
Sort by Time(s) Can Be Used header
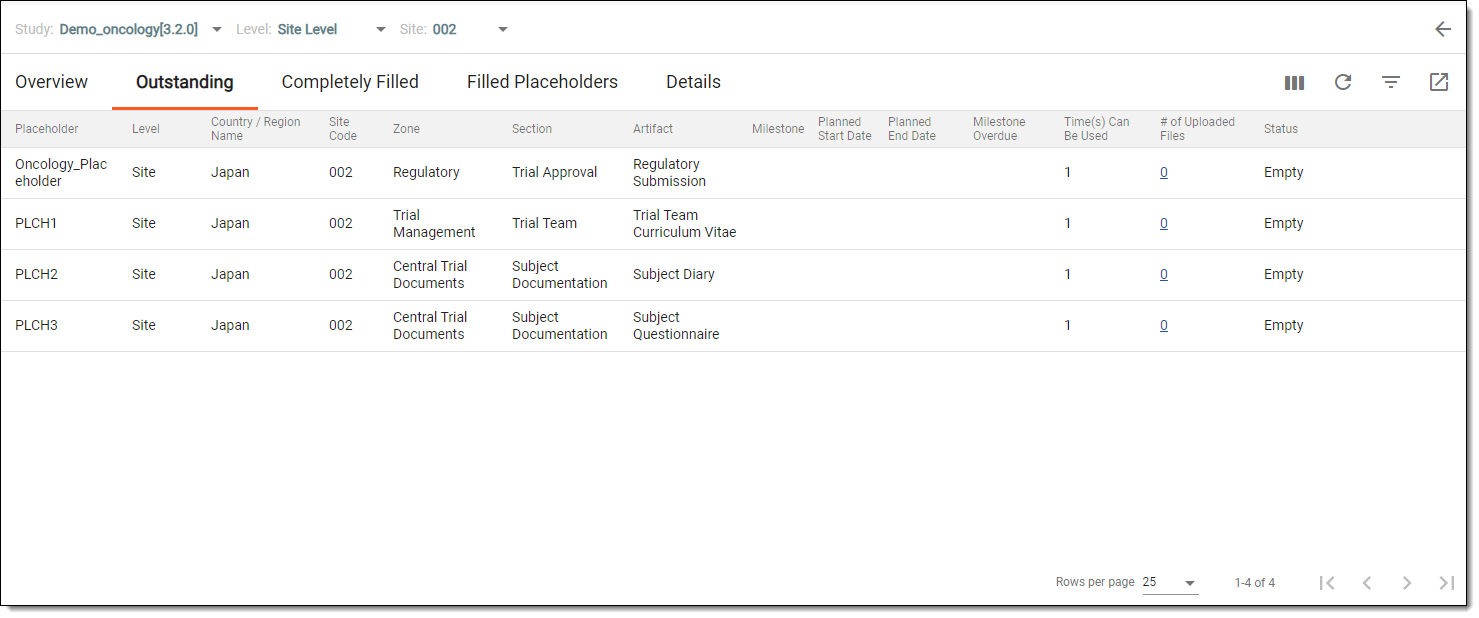1097,129
